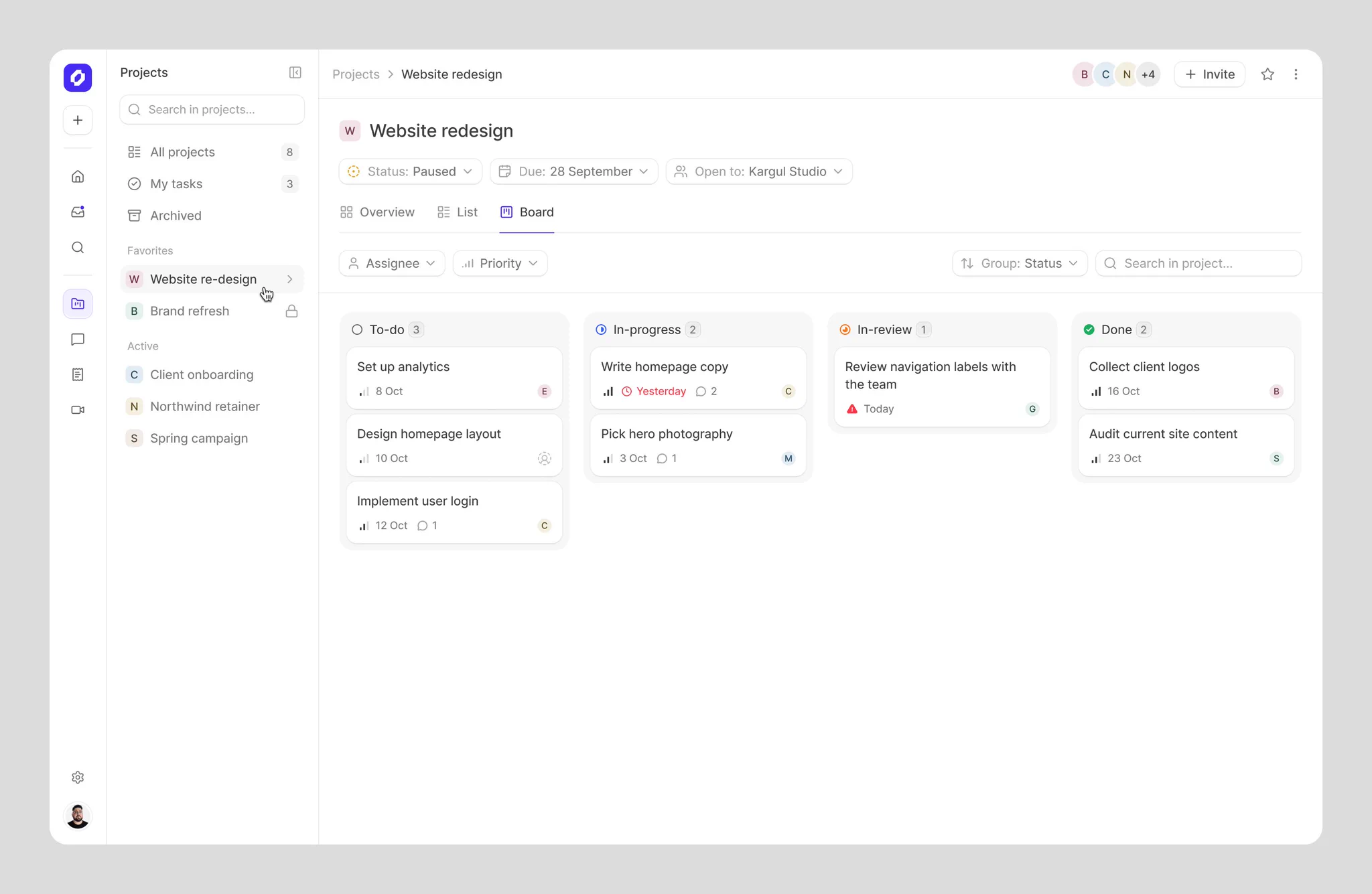1372x894 pixels.
Task: Collapse the Projects sidebar panel icon
Action: (x=295, y=72)
